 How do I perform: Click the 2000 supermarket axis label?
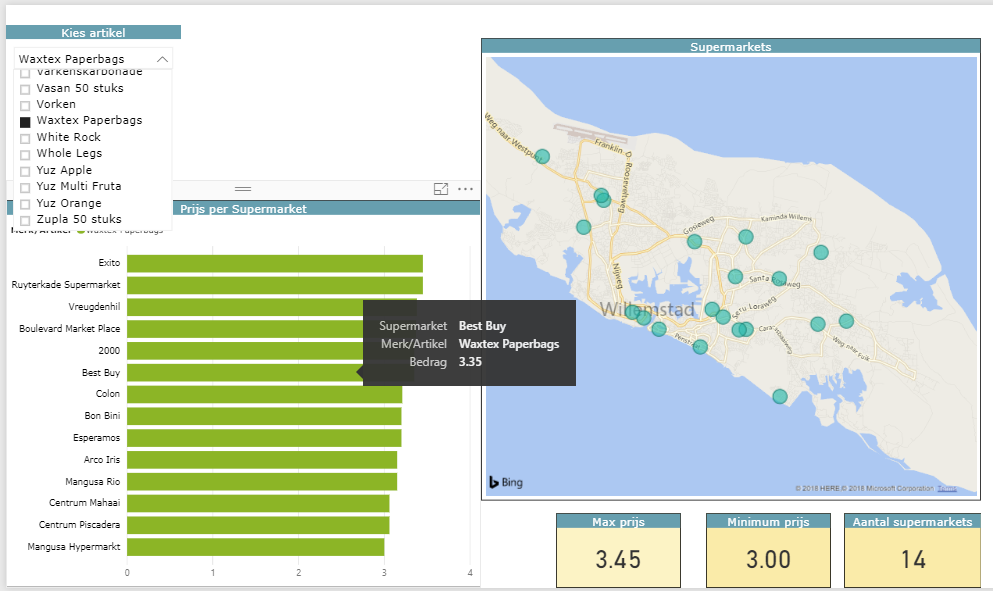(x=109, y=350)
